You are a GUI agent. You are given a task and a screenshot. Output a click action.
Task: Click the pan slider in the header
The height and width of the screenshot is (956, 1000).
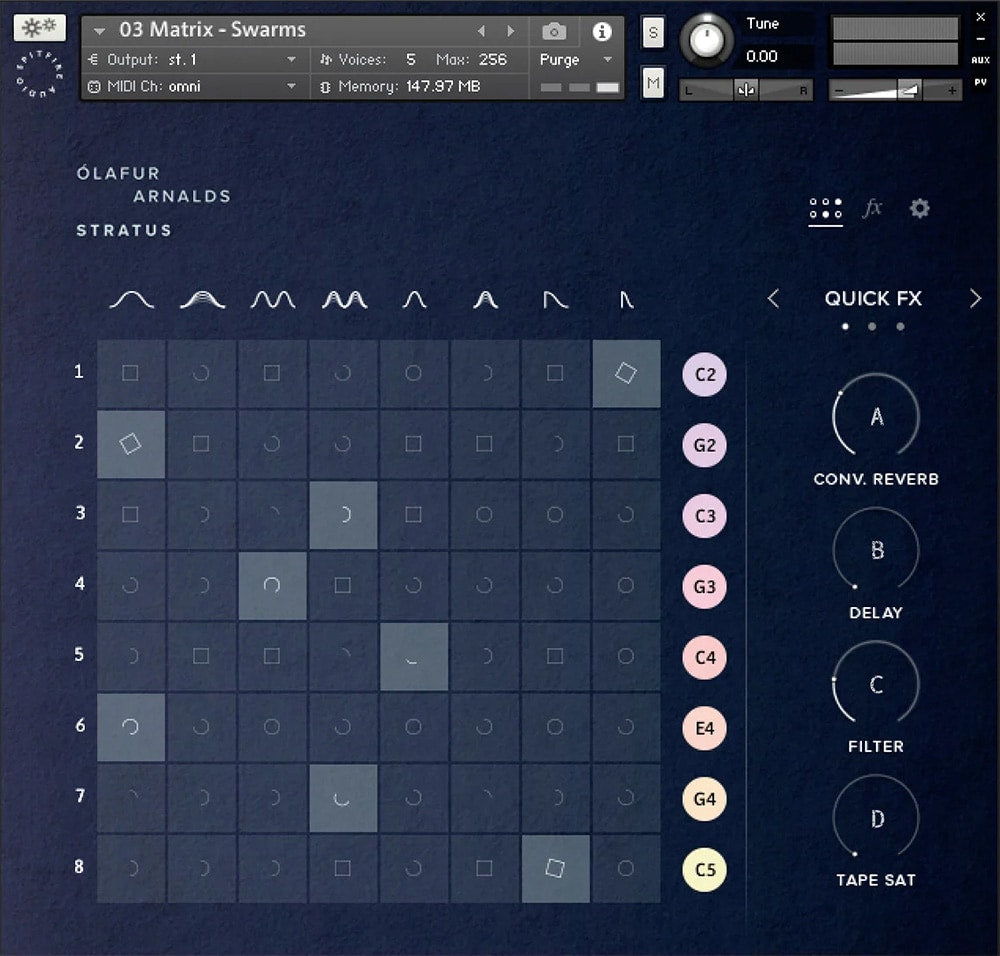coord(744,90)
